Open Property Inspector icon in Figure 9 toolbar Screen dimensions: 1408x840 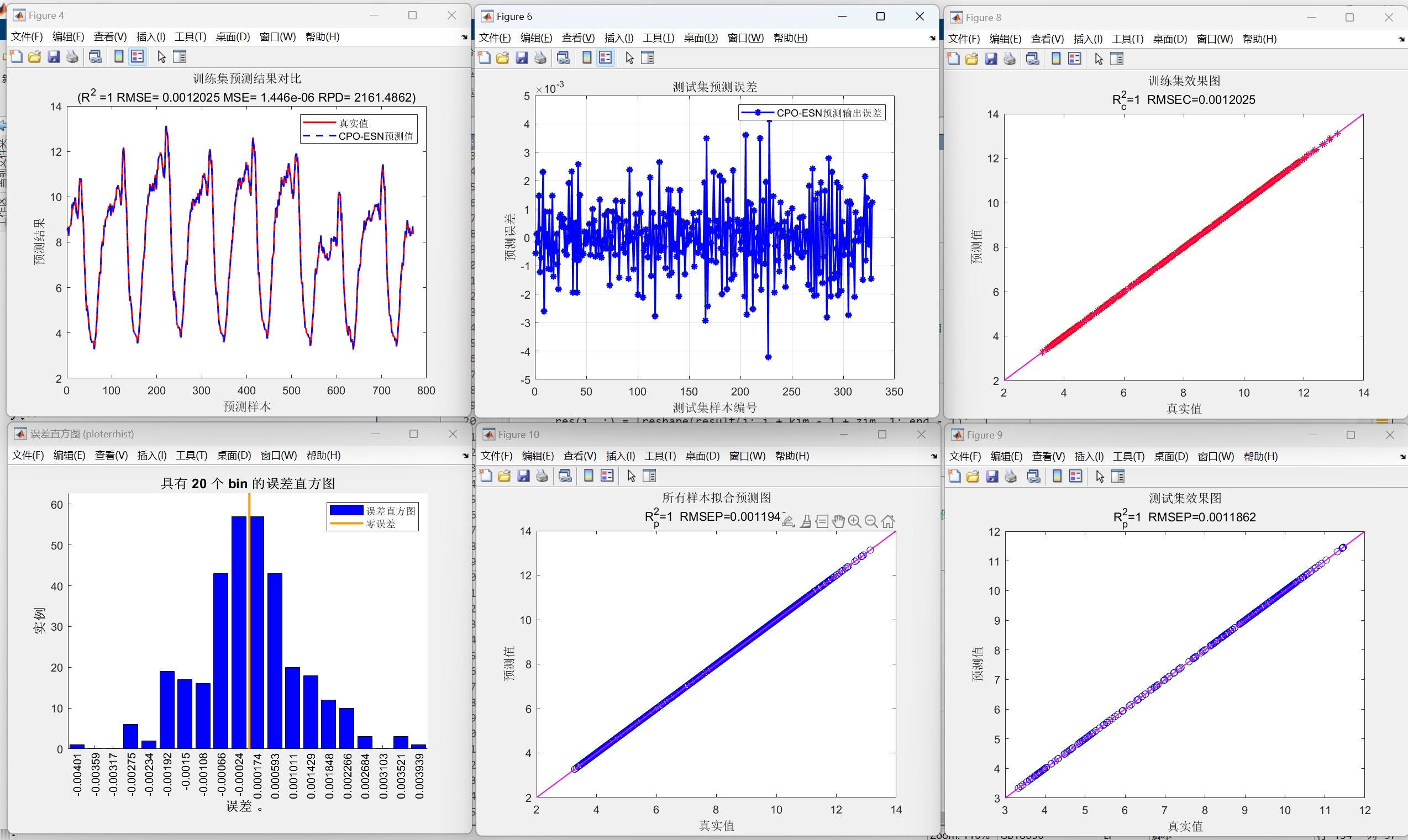1118,477
